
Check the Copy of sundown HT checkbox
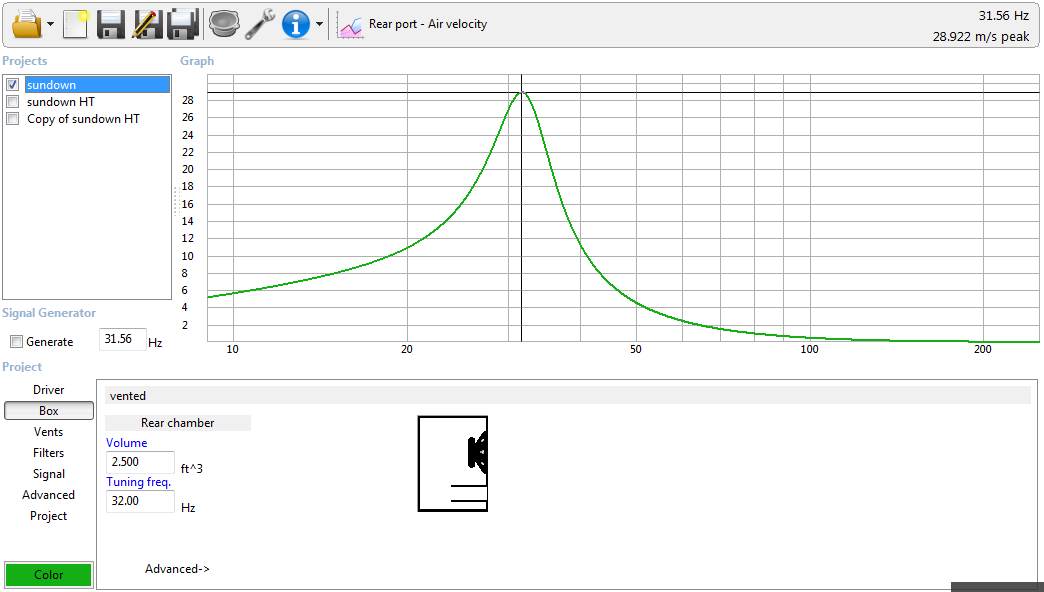tap(12, 119)
